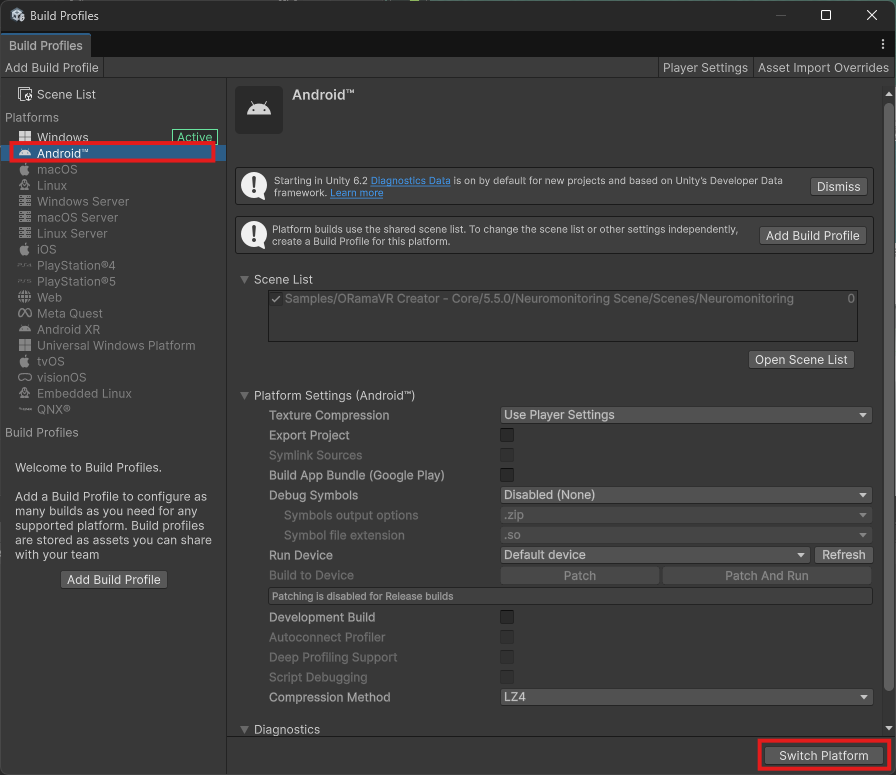This screenshot has height=775, width=896.
Task: Follow the Learn more link
Action: pyautogui.click(x=357, y=193)
